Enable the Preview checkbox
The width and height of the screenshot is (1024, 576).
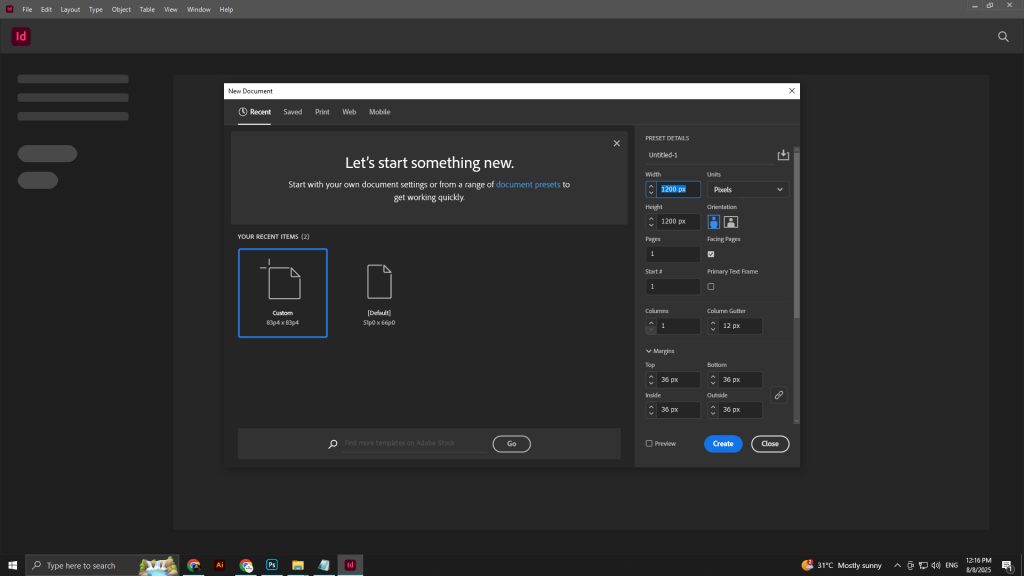pyautogui.click(x=649, y=443)
